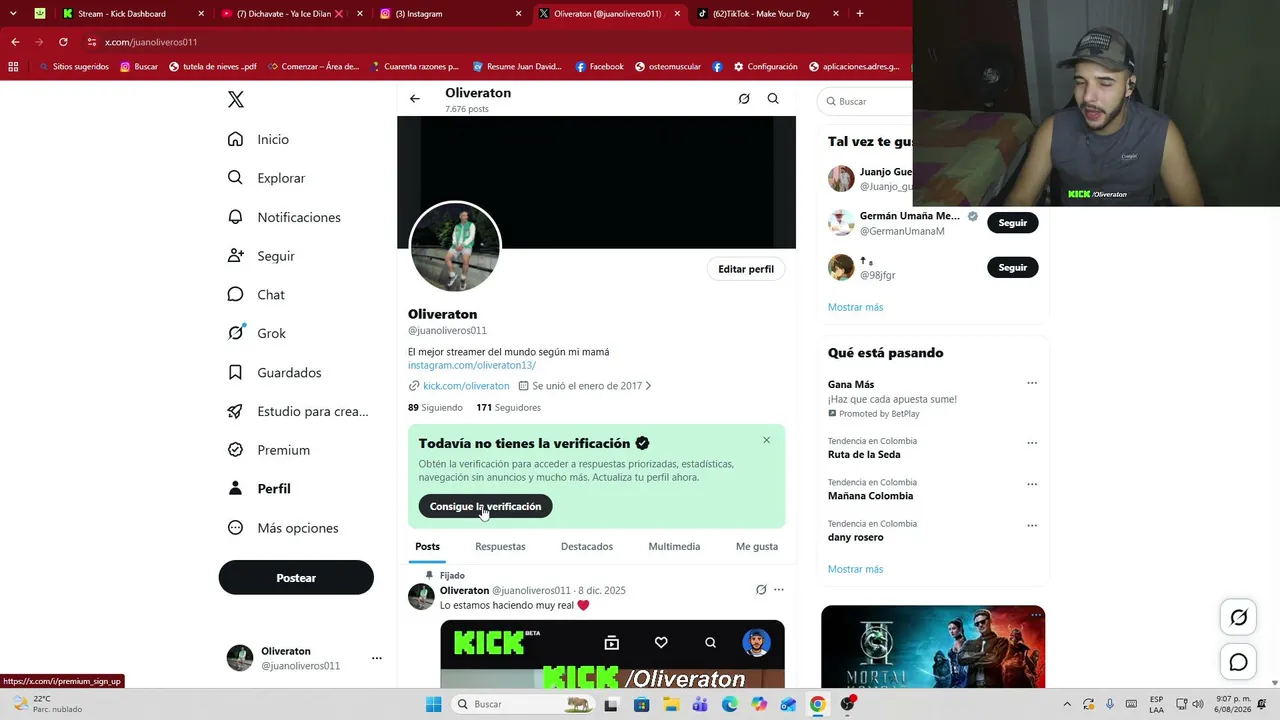Image resolution: width=1280 pixels, height=720 pixels.
Task: Open Grok icon in profile header
Action: pyautogui.click(x=744, y=99)
